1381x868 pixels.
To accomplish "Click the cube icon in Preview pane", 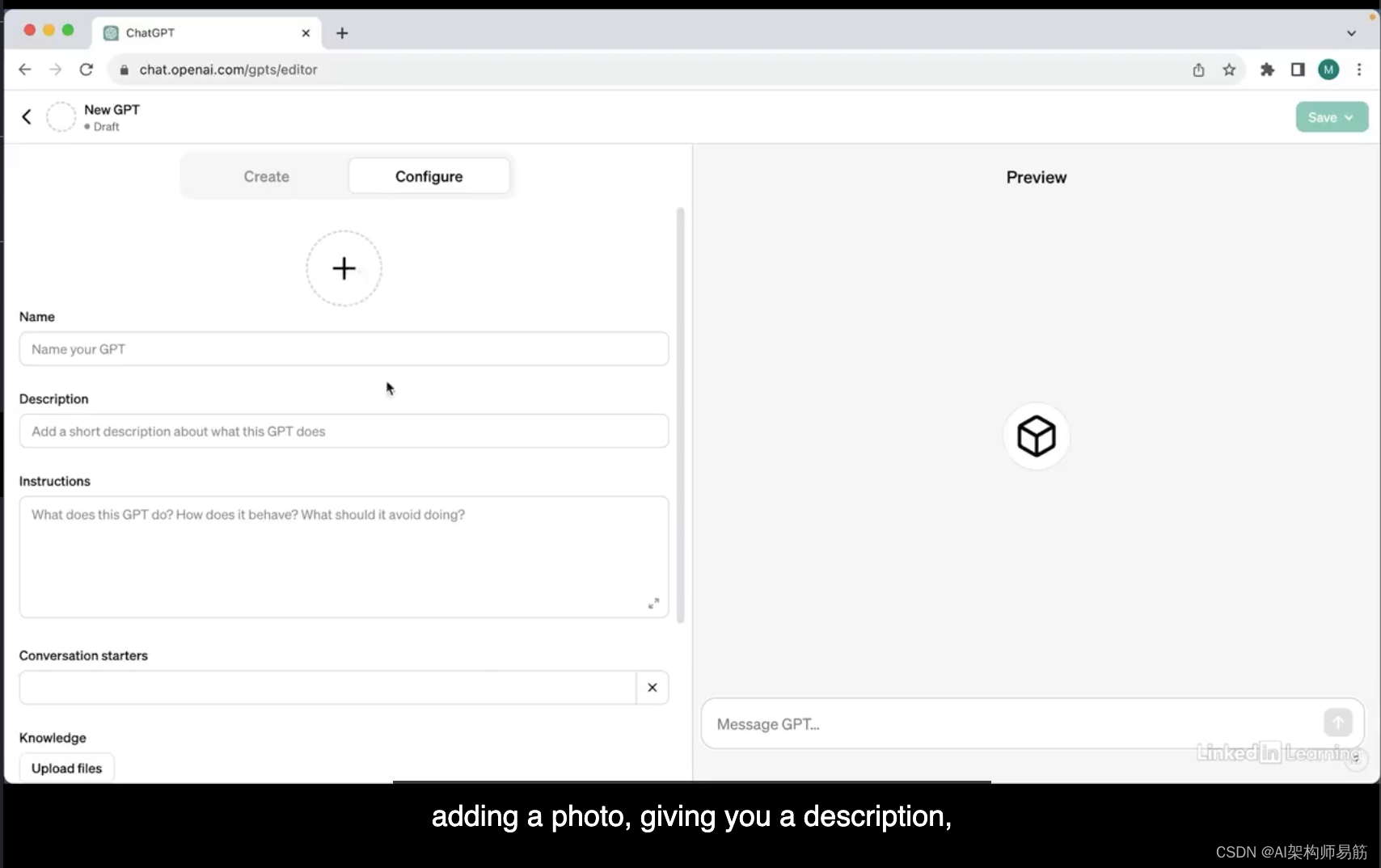I will pos(1036,436).
